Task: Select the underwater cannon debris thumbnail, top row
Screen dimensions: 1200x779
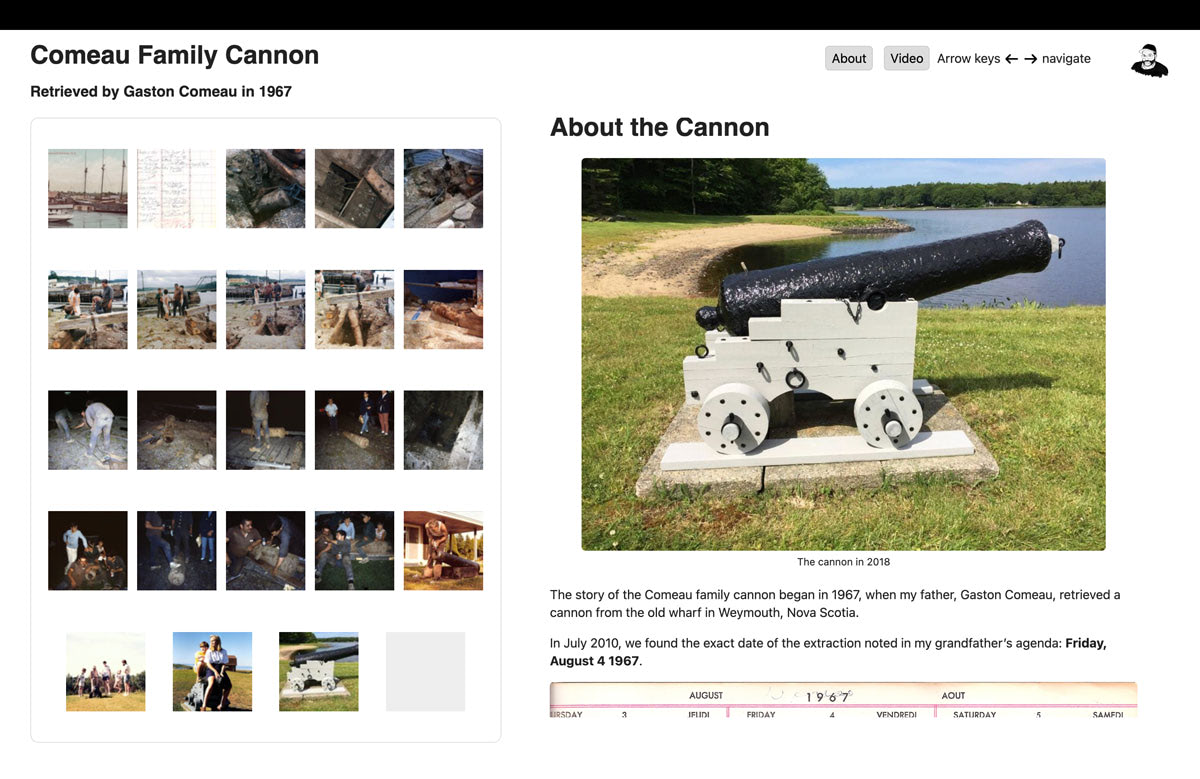Action: [x=265, y=188]
